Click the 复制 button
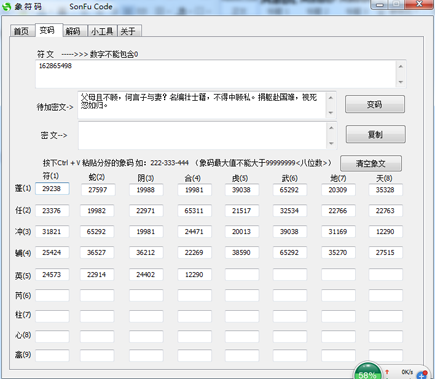This screenshot has height=379, width=435. click(x=376, y=134)
